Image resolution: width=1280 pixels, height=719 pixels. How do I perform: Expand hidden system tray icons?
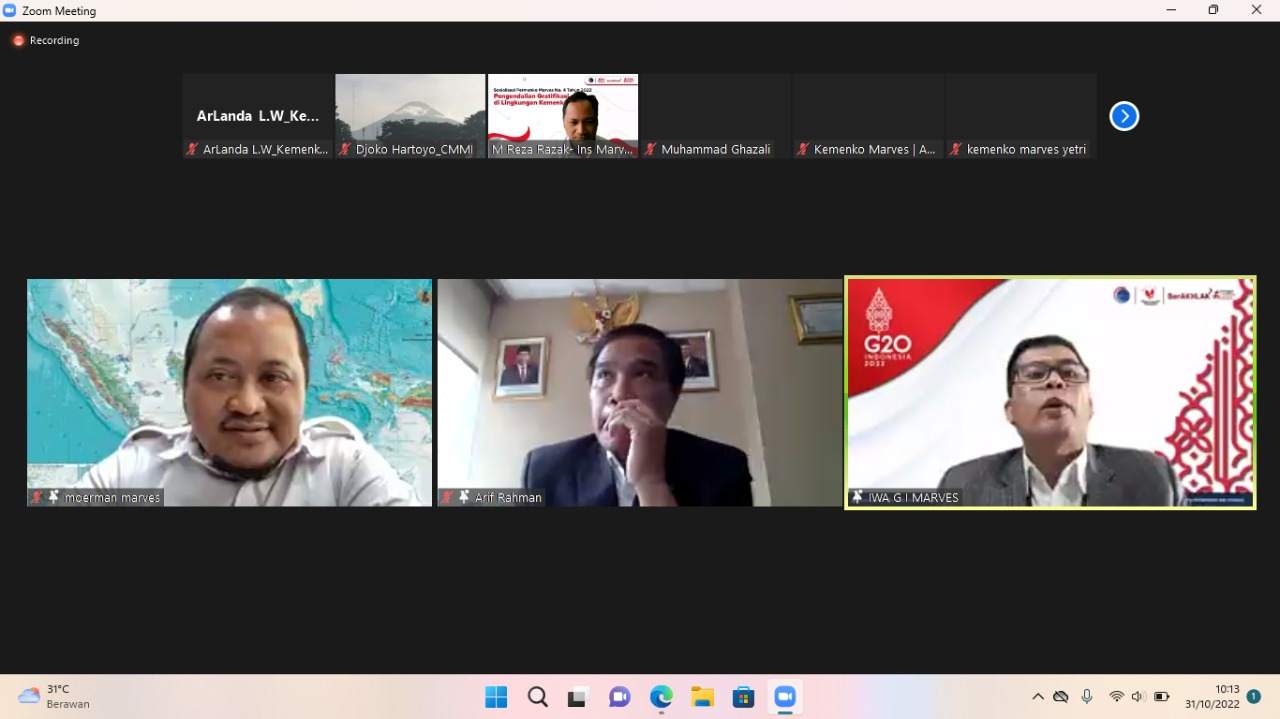click(1038, 697)
